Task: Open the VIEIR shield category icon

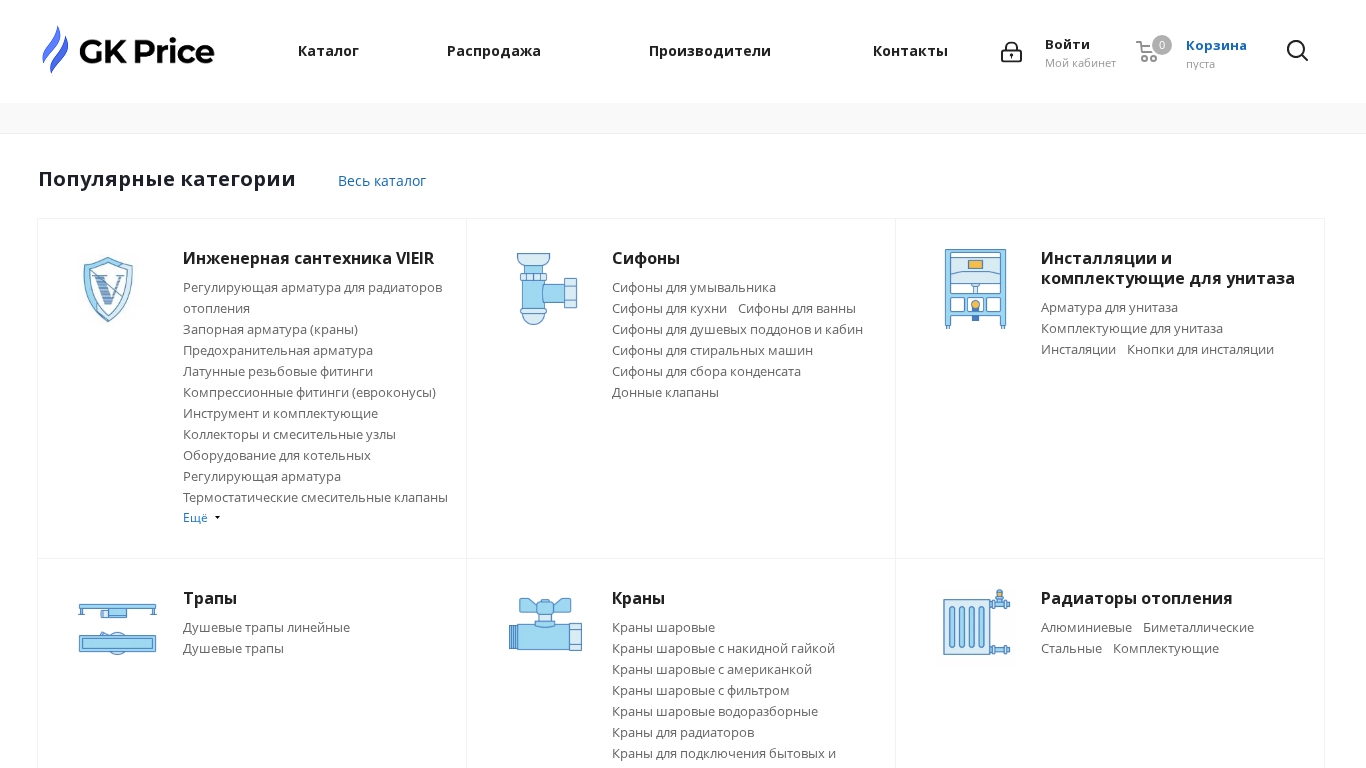Action: tap(108, 289)
